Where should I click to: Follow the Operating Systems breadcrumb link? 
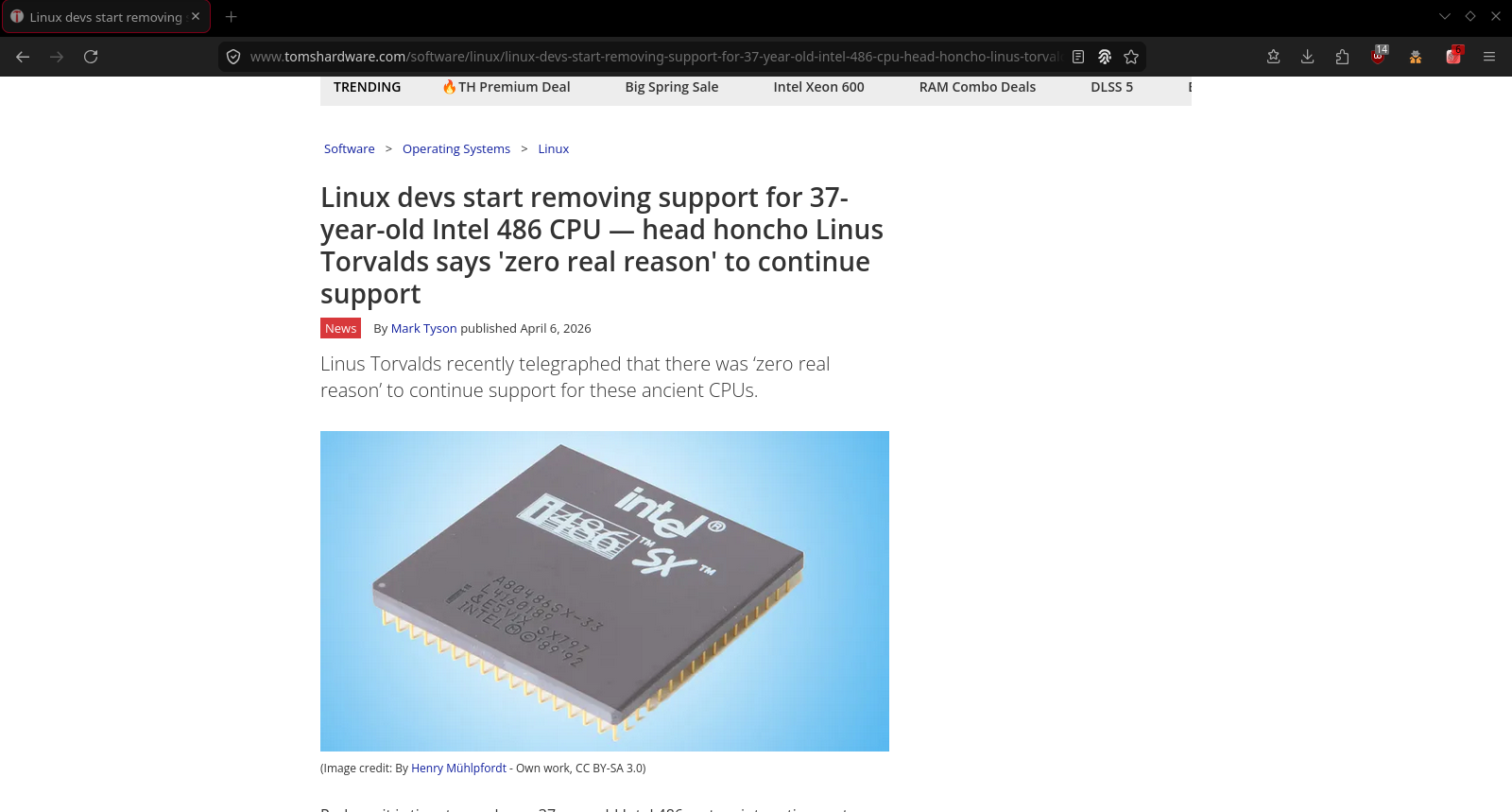tap(456, 149)
